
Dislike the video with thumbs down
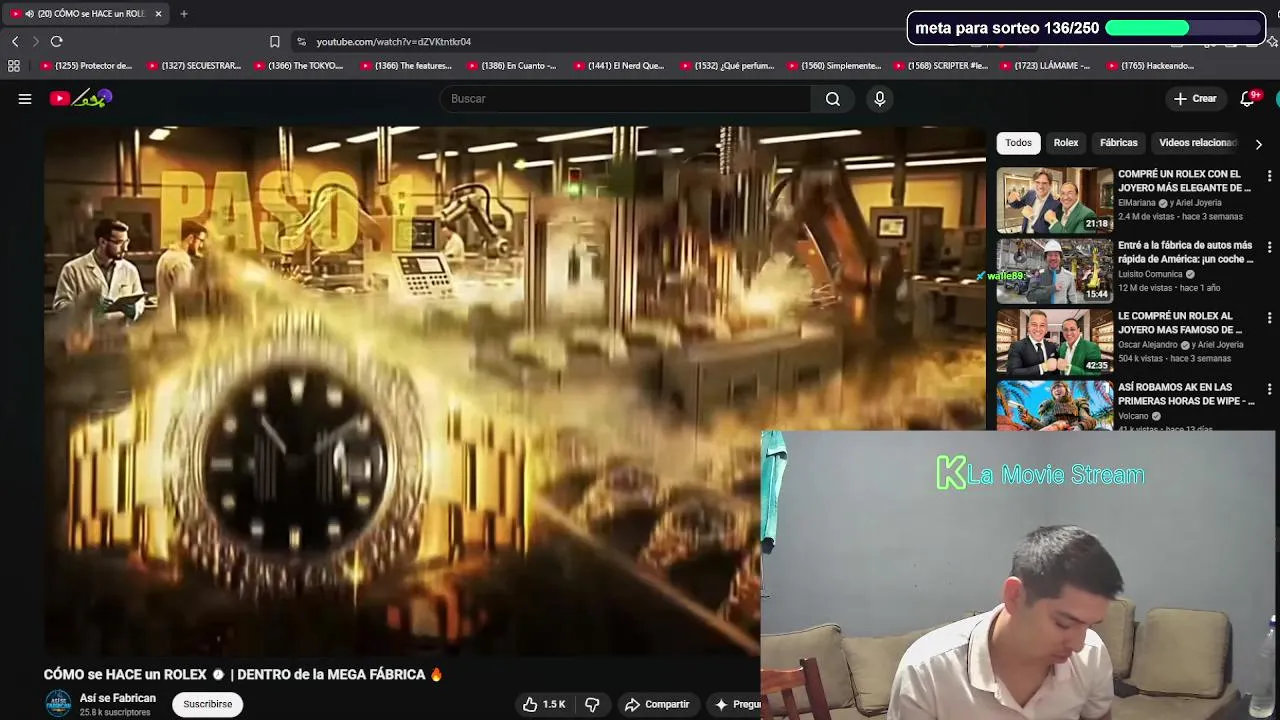[592, 704]
